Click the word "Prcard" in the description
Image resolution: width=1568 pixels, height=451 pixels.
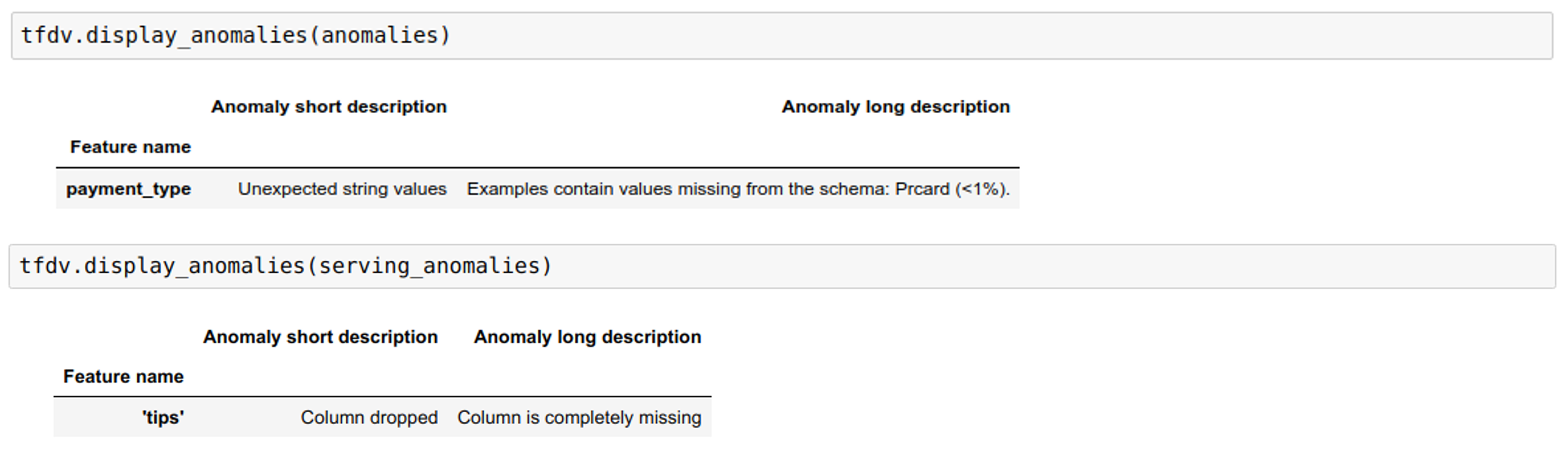pos(922,189)
